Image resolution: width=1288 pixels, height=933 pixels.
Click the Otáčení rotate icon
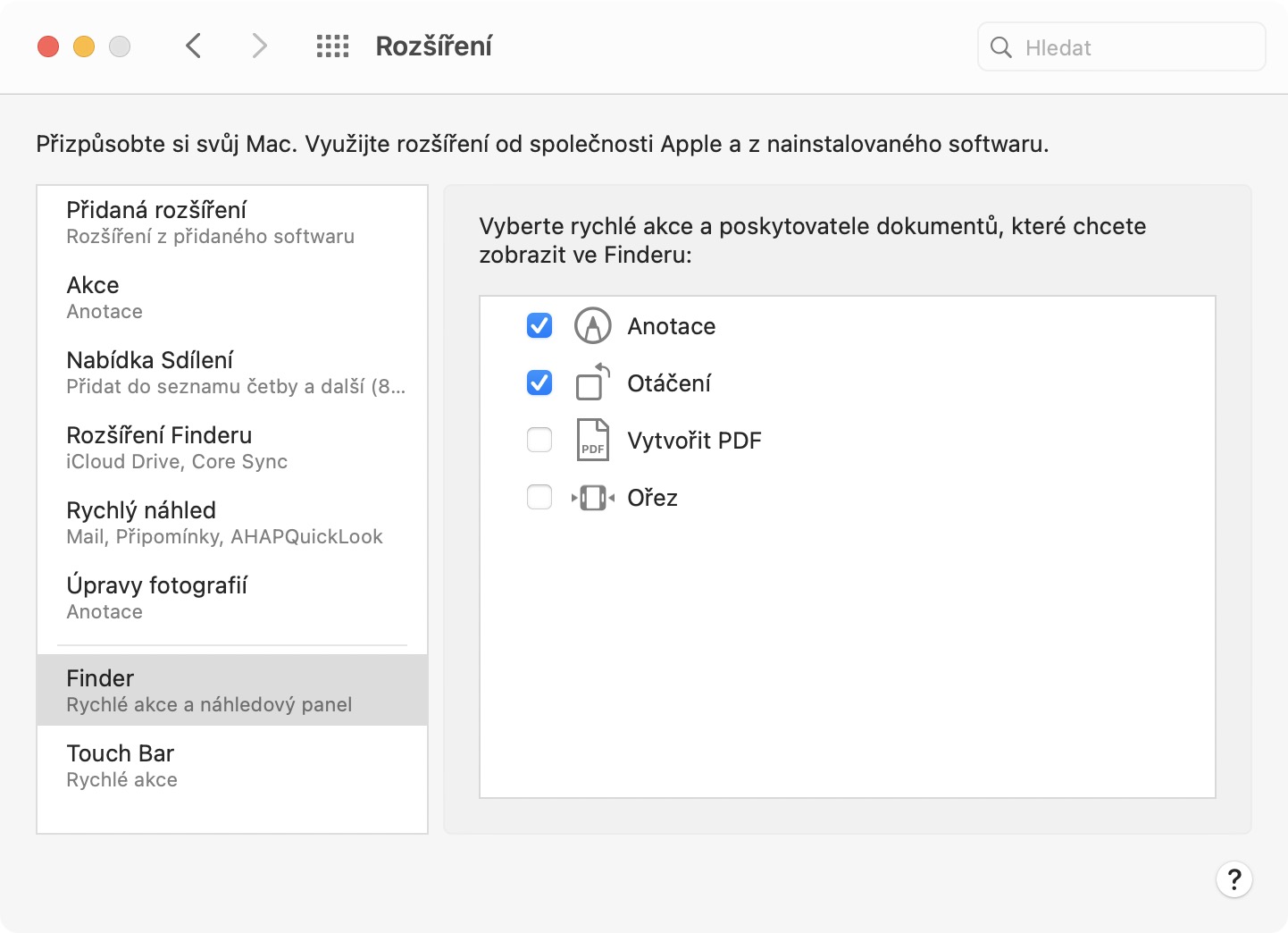592,382
